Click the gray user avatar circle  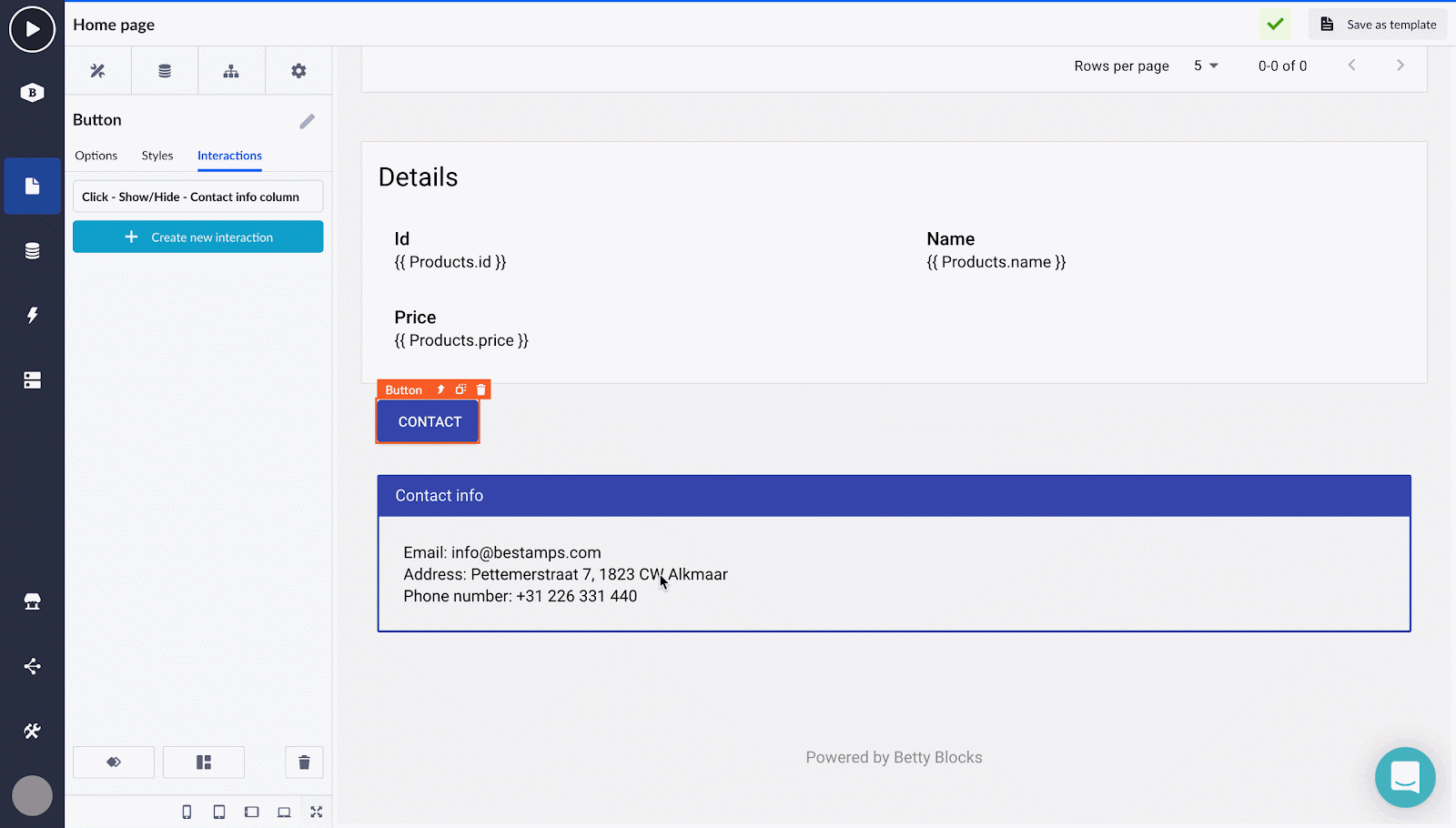point(32,795)
